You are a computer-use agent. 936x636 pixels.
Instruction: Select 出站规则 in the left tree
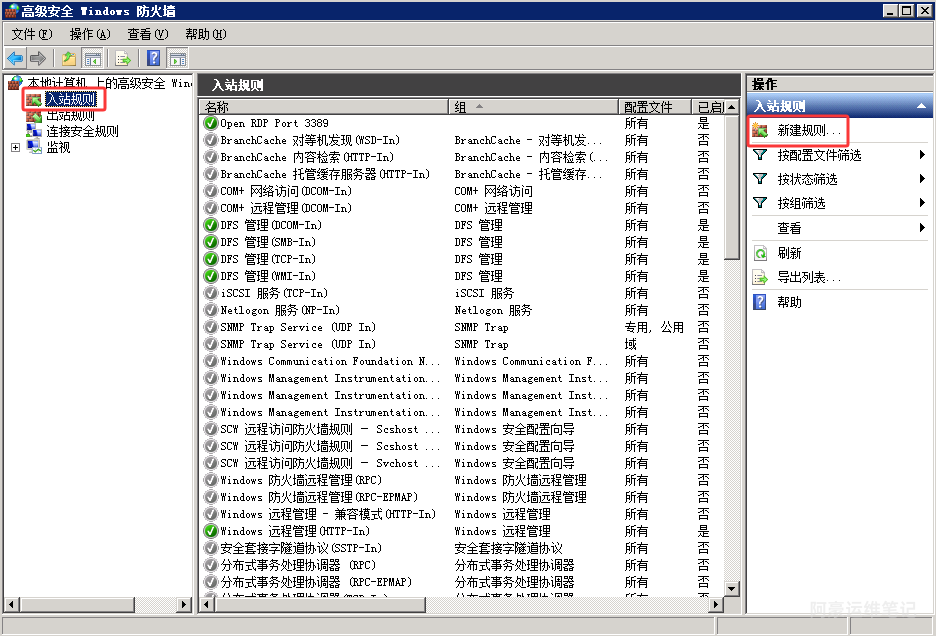70,116
